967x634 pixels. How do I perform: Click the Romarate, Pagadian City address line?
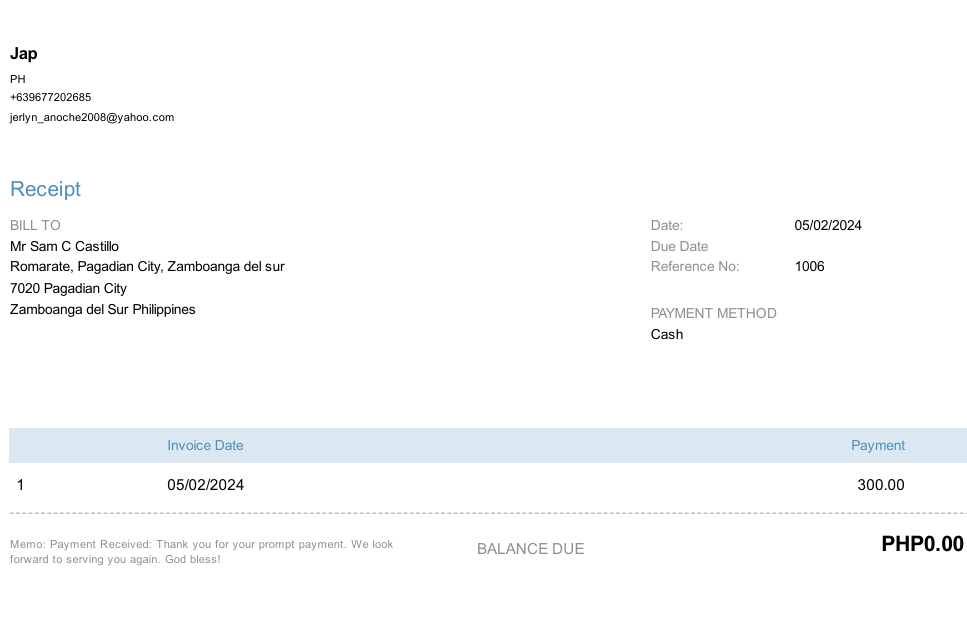coord(147,266)
